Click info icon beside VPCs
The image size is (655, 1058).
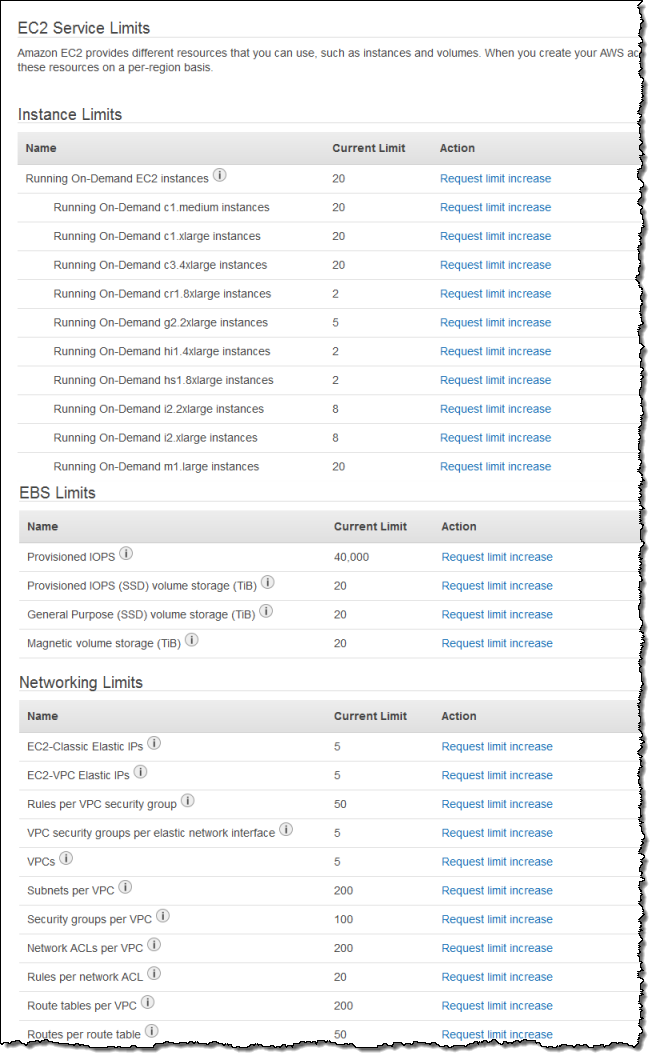[66, 860]
